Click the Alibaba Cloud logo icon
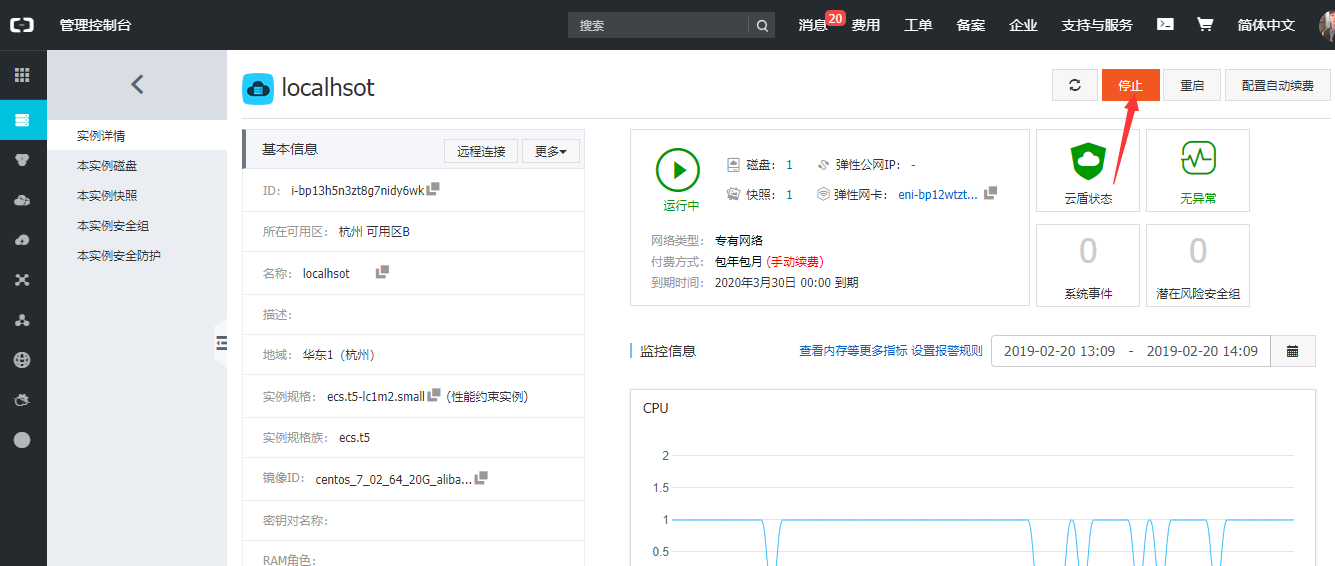 (x=22, y=25)
